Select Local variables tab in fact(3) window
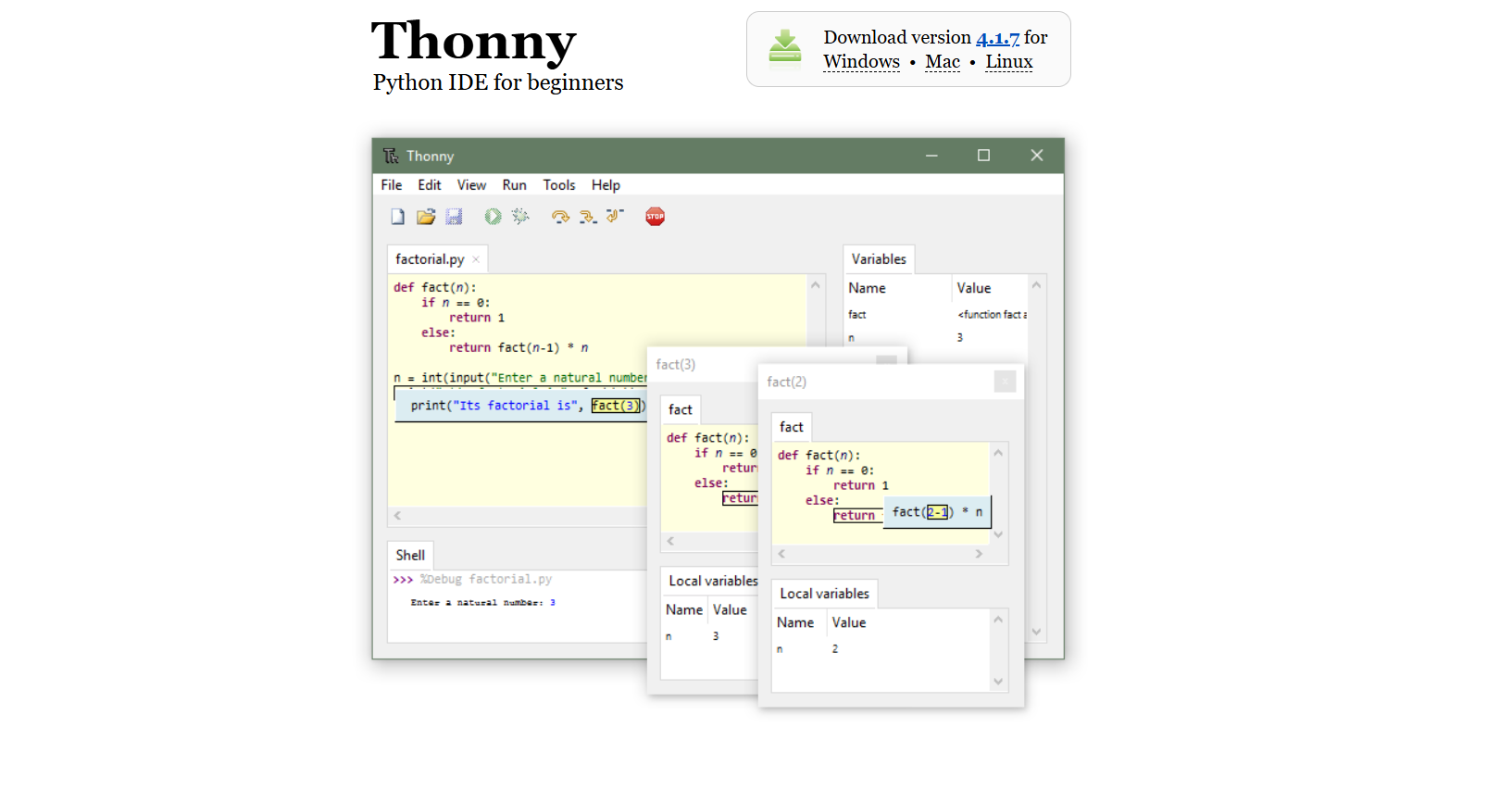 pyautogui.click(x=711, y=581)
